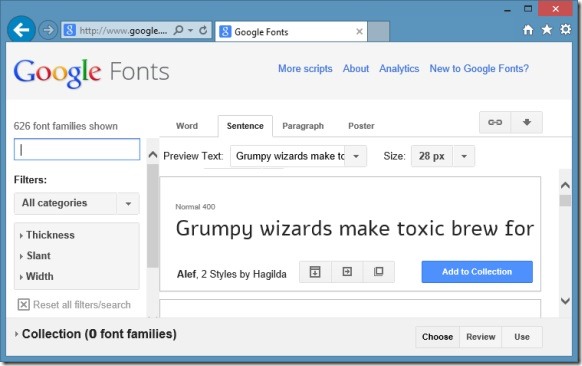Click the download collection arrow icon
Viewport: 582px width, 366px height.
coord(527,122)
